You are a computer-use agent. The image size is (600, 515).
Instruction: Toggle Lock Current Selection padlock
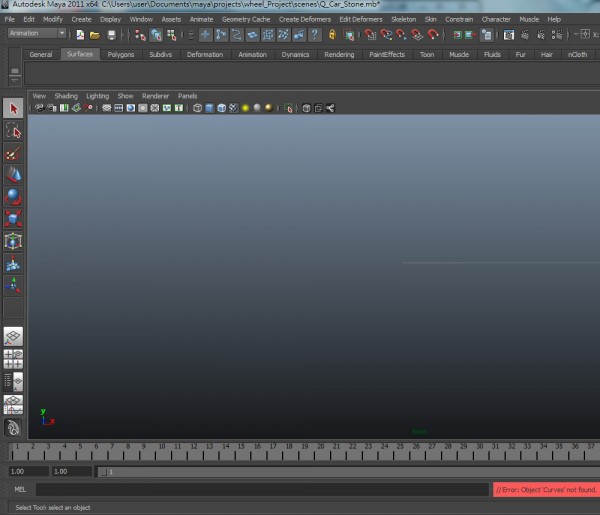(x=332, y=35)
